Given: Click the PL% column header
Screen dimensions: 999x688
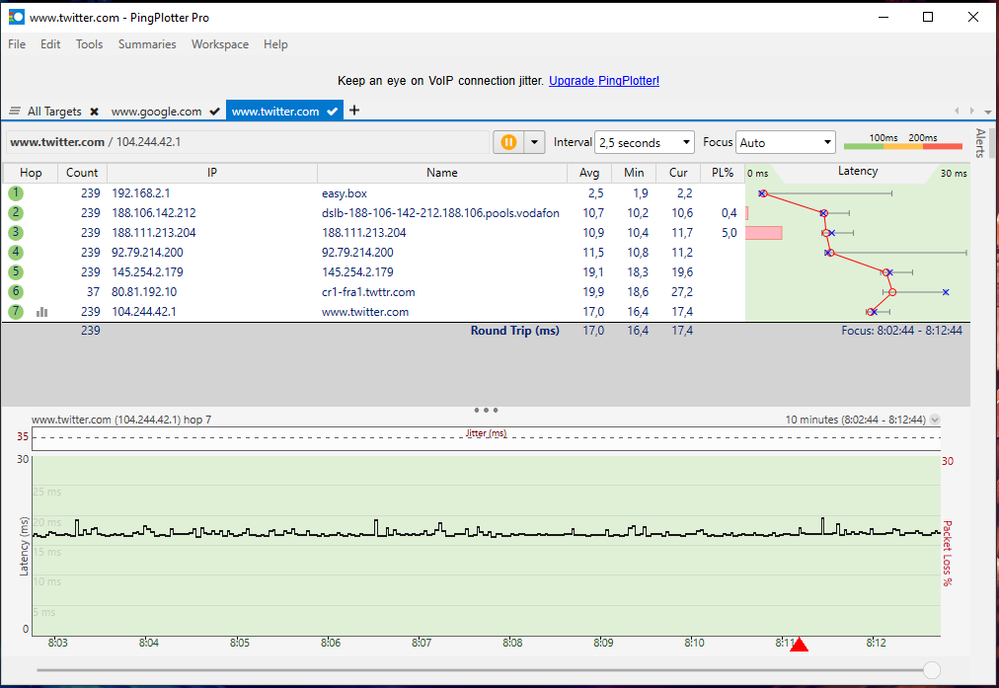Looking at the screenshot, I should point(722,173).
